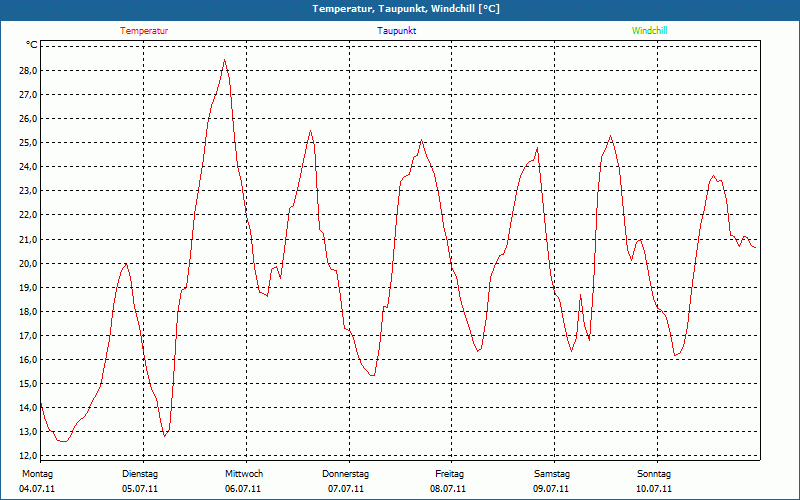This screenshot has width=800, height=500.
Task: Click the date '05.07.11'
Action: tap(140, 489)
